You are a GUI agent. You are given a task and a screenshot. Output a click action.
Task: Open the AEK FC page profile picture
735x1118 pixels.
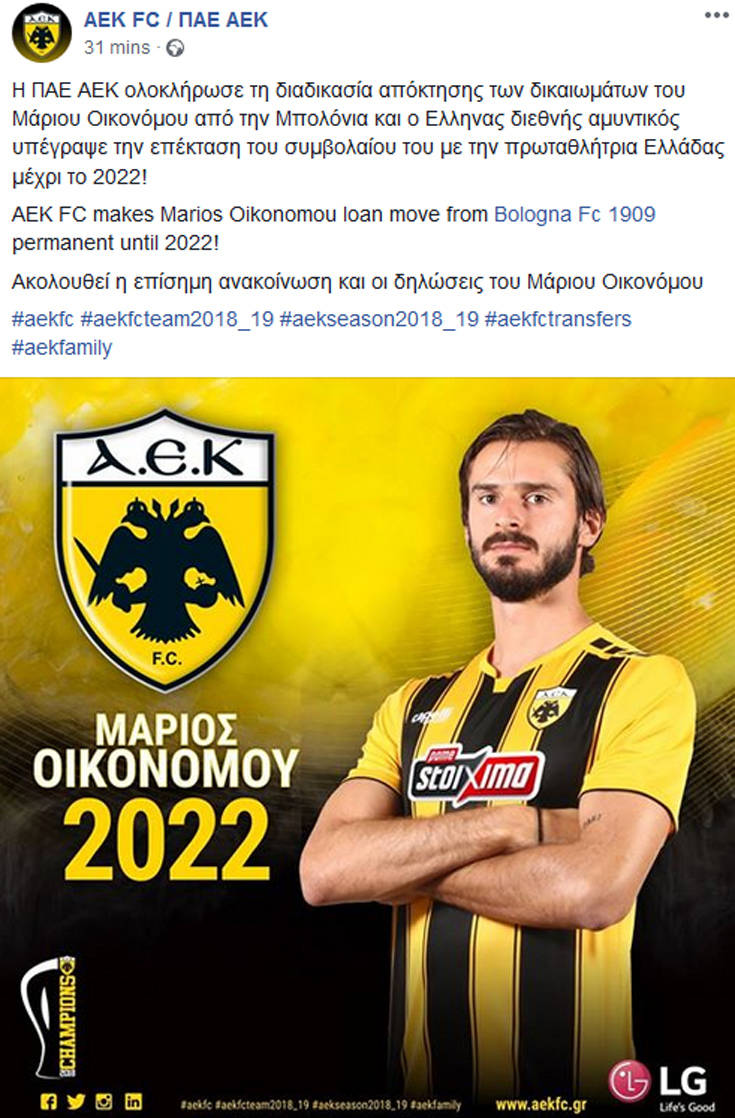click(x=41, y=33)
